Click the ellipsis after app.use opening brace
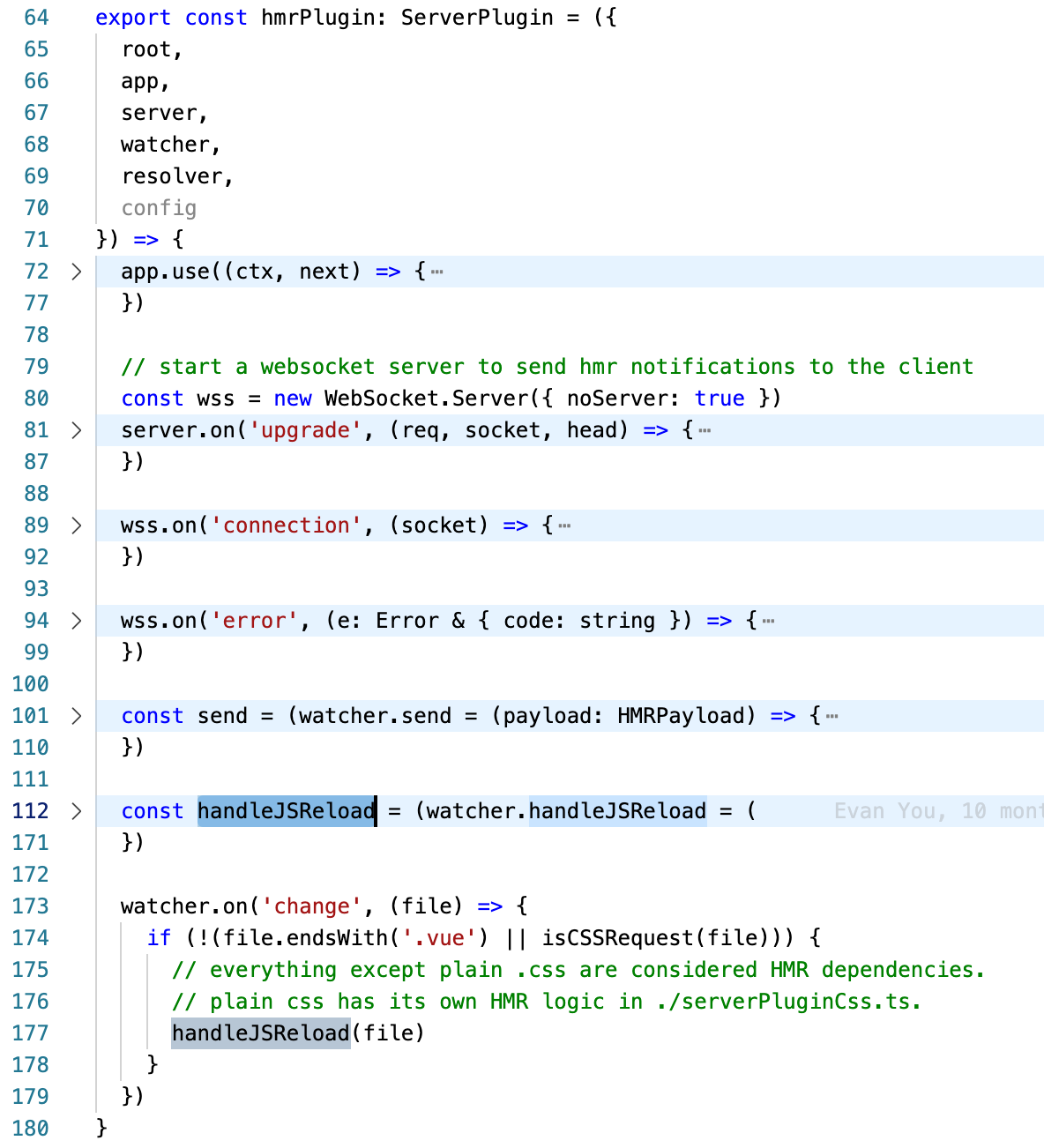Screen dimensions: 1044x1148 (437, 272)
